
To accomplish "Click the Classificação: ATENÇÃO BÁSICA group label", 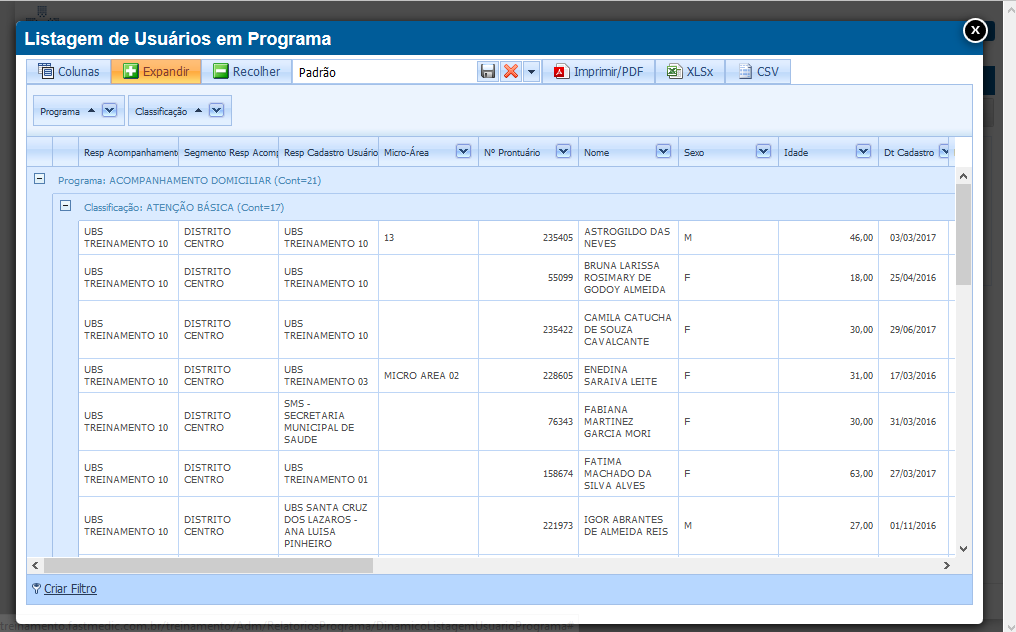I will pos(184,207).
